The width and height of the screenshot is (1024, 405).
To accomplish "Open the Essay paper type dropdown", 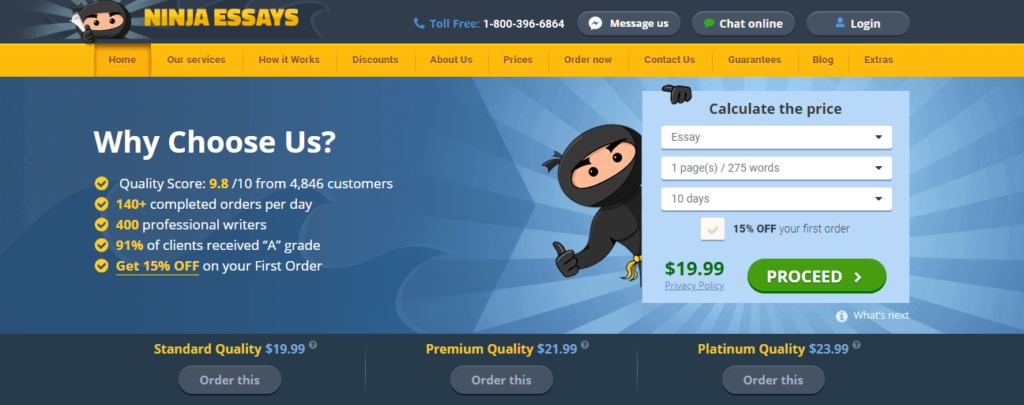I will point(776,137).
